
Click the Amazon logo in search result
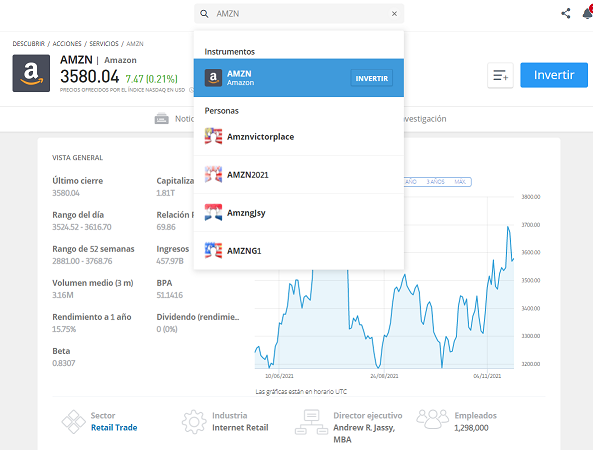click(213, 78)
